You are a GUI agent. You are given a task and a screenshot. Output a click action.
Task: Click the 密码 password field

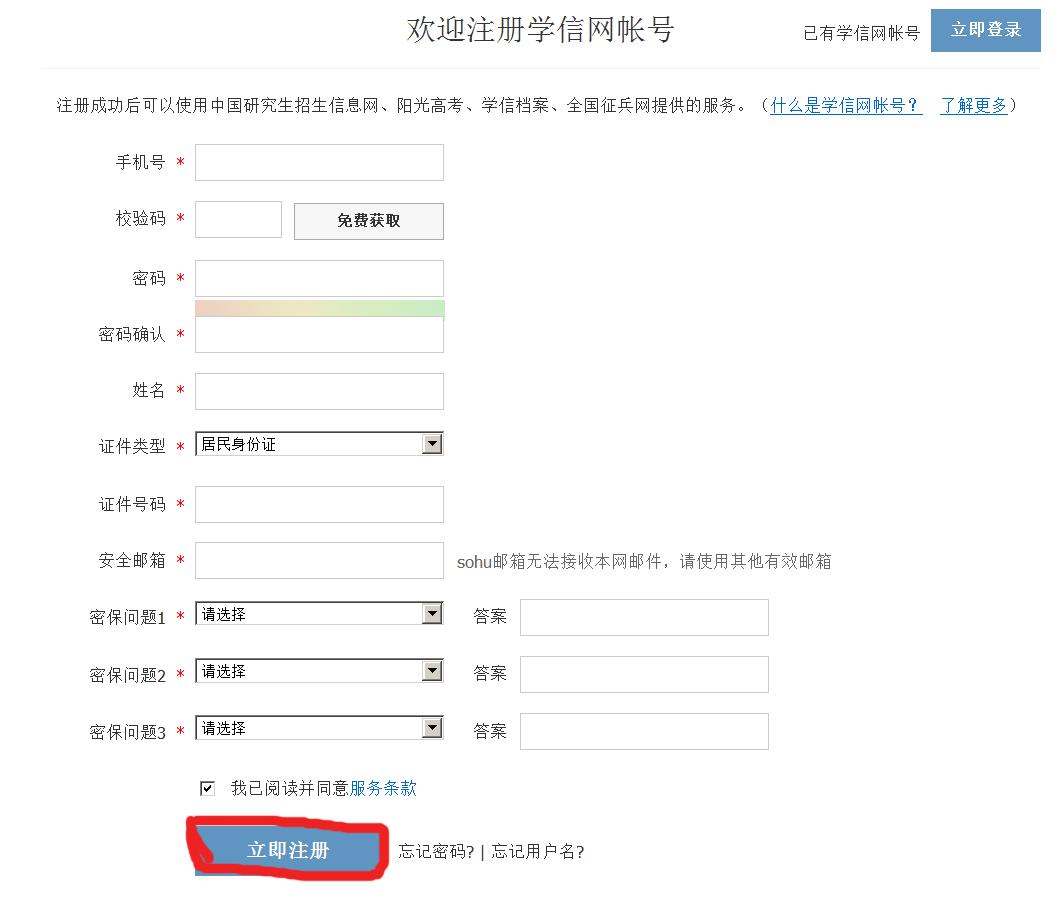click(319, 278)
